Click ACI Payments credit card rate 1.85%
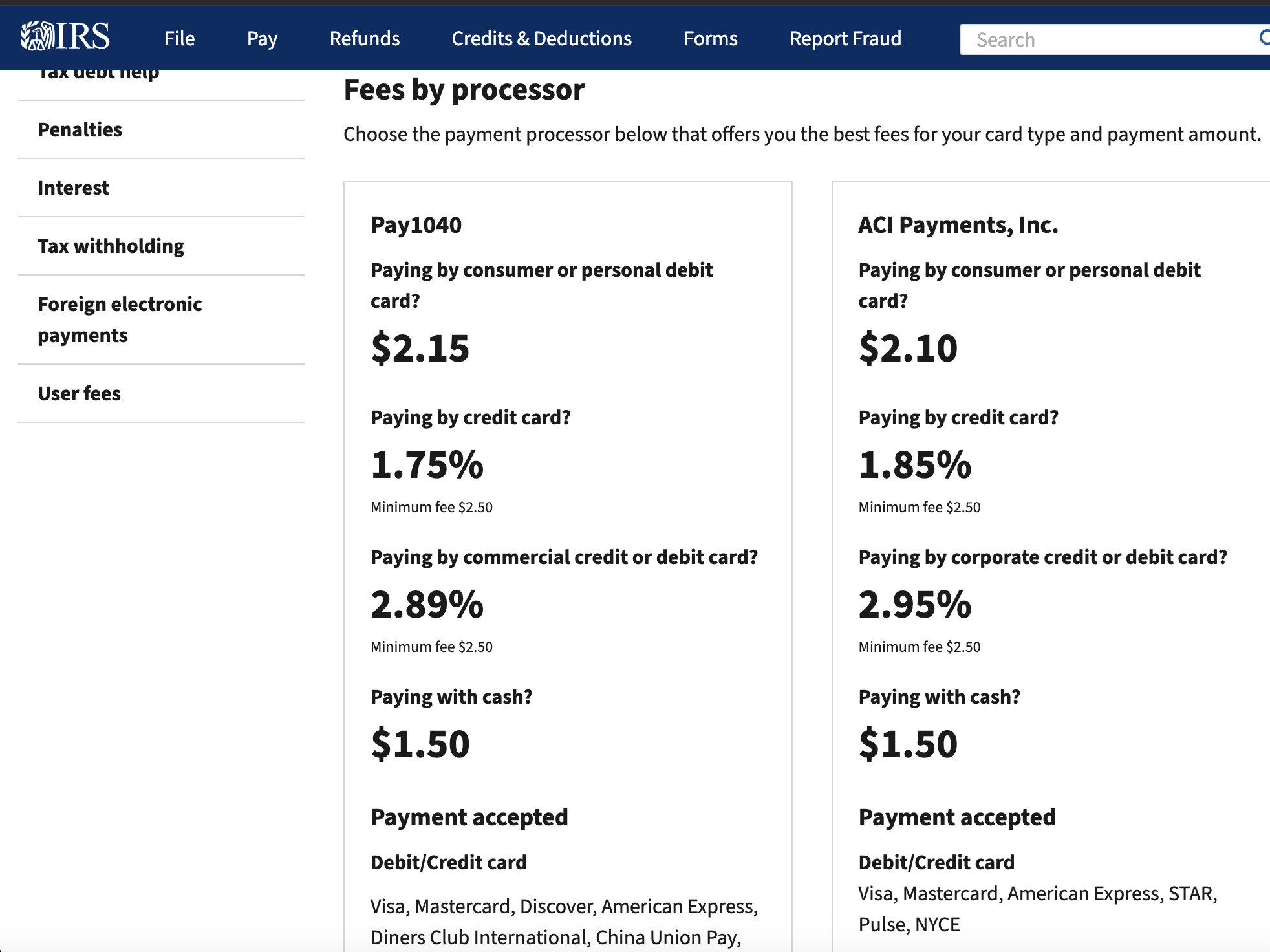The height and width of the screenshot is (952, 1270). [x=915, y=464]
